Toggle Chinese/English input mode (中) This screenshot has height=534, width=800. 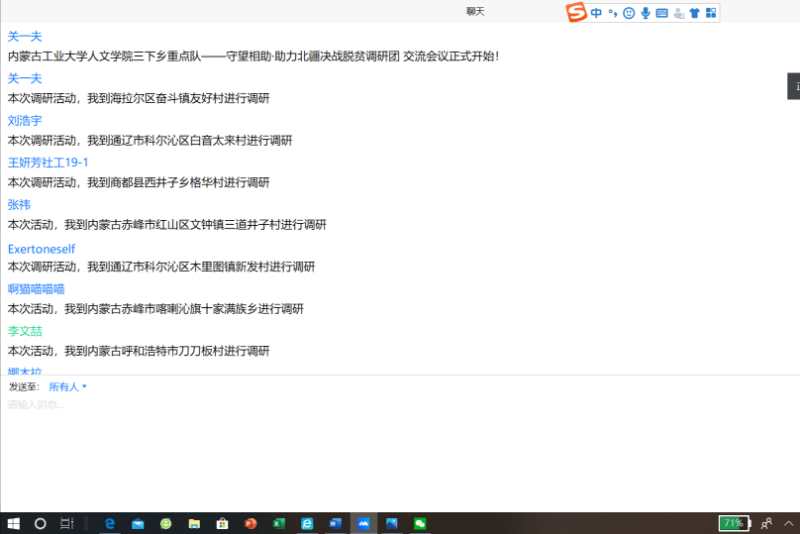pos(596,13)
